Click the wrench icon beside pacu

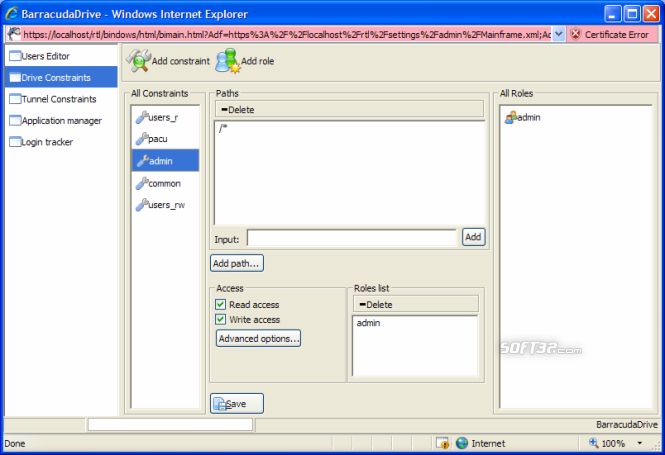pos(142,139)
